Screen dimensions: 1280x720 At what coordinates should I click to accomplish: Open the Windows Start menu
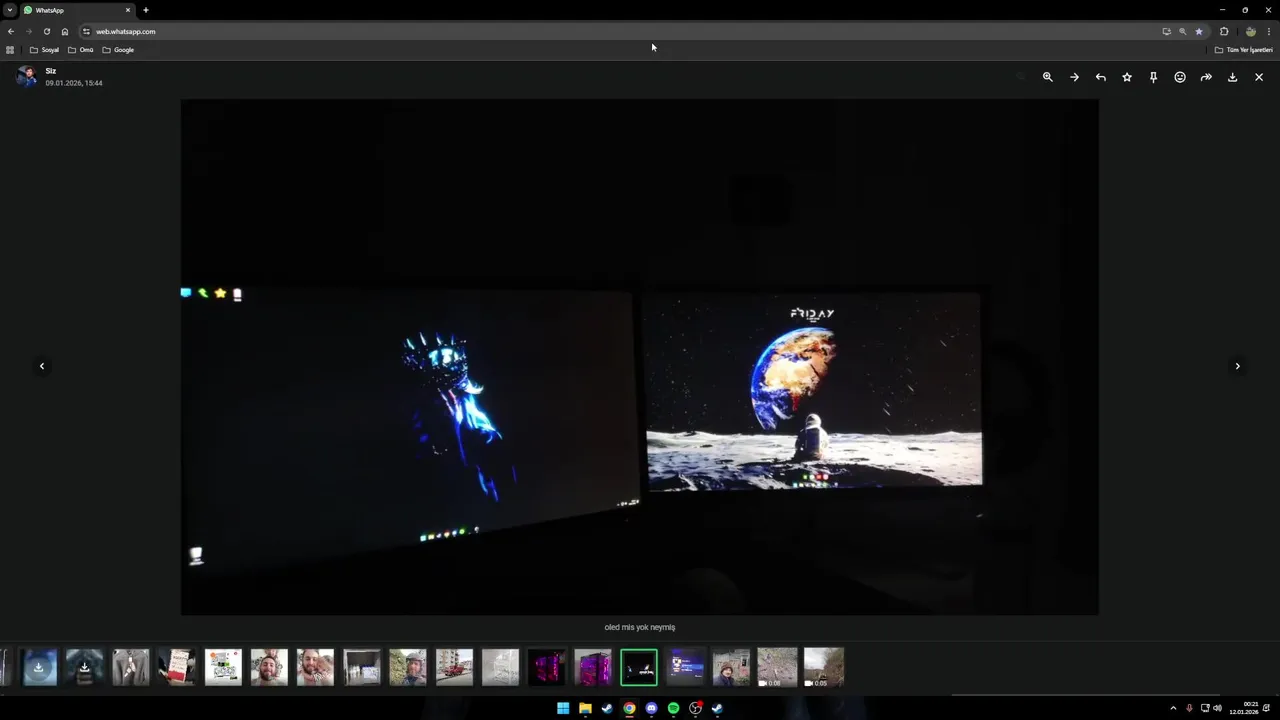point(563,708)
